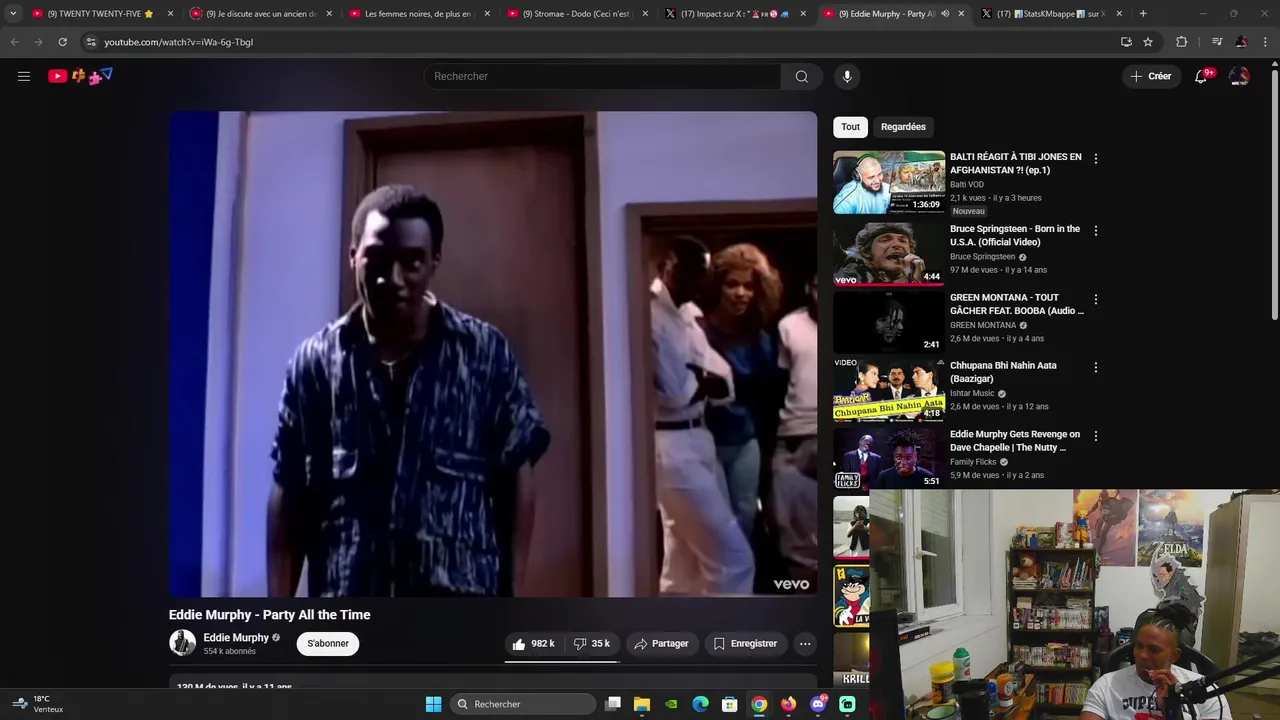1280x720 pixels.
Task: Visit the Ishtar Music channel name
Action: (x=972, y=393)
